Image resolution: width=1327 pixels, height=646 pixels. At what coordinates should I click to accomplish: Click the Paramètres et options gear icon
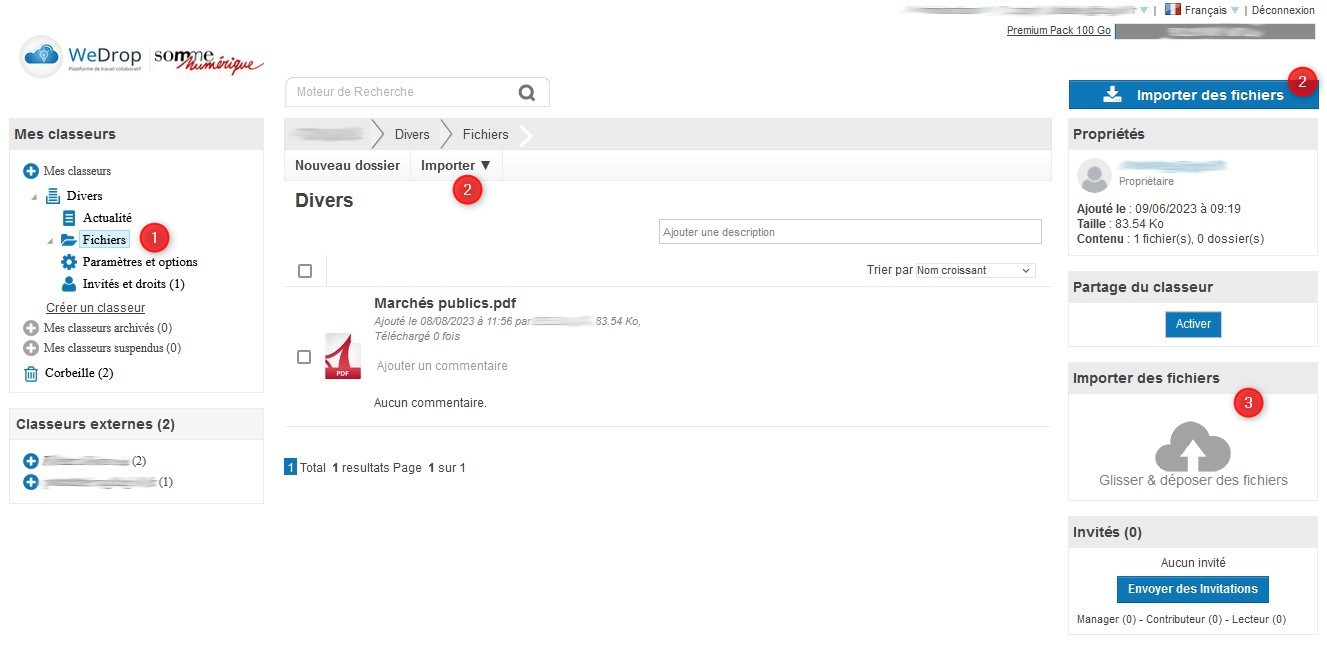point(69,262)
